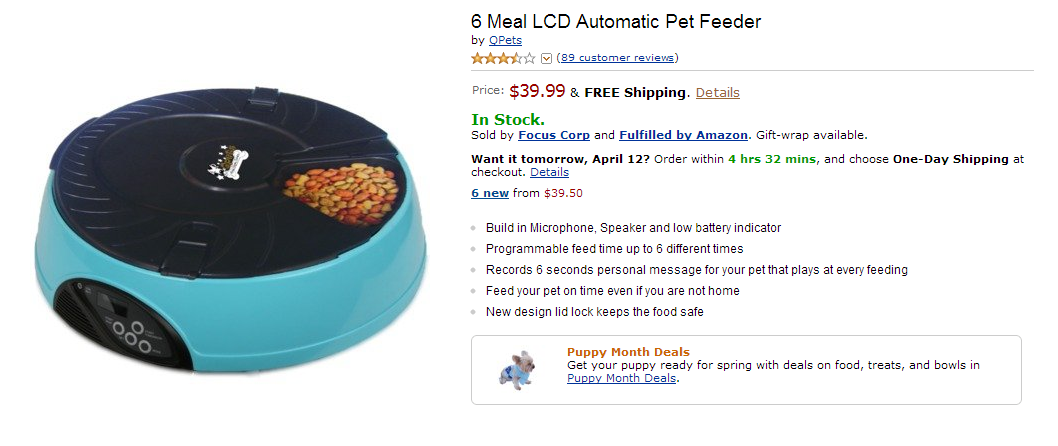The width and height of the screenshot is (1058, 446).
Task: Open the 89 customer reviews link
Action: 617,58
